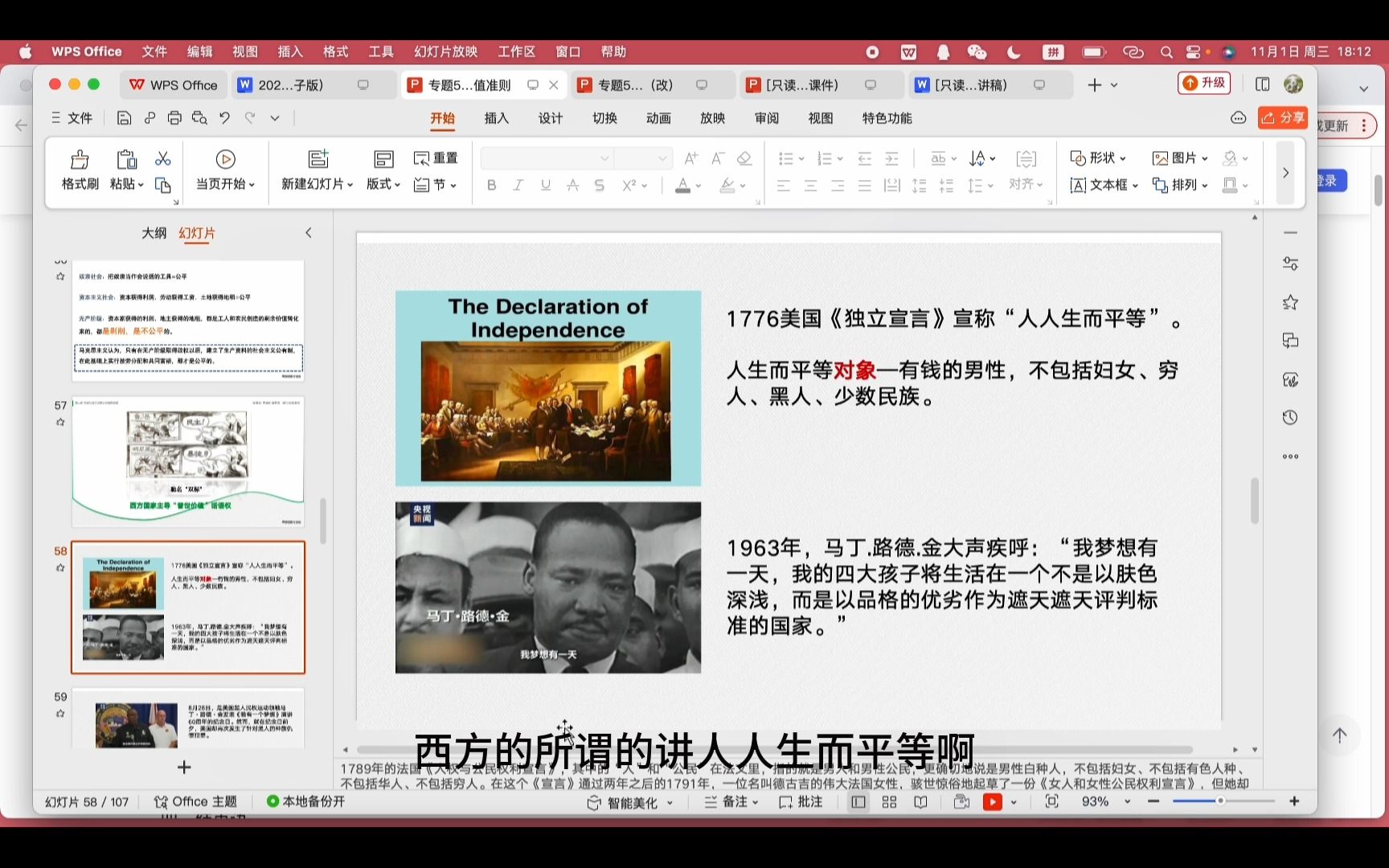Viewport: 1389px width, 868px height.
Task: Toggle left text alignment icon
Action: point(784,186)
